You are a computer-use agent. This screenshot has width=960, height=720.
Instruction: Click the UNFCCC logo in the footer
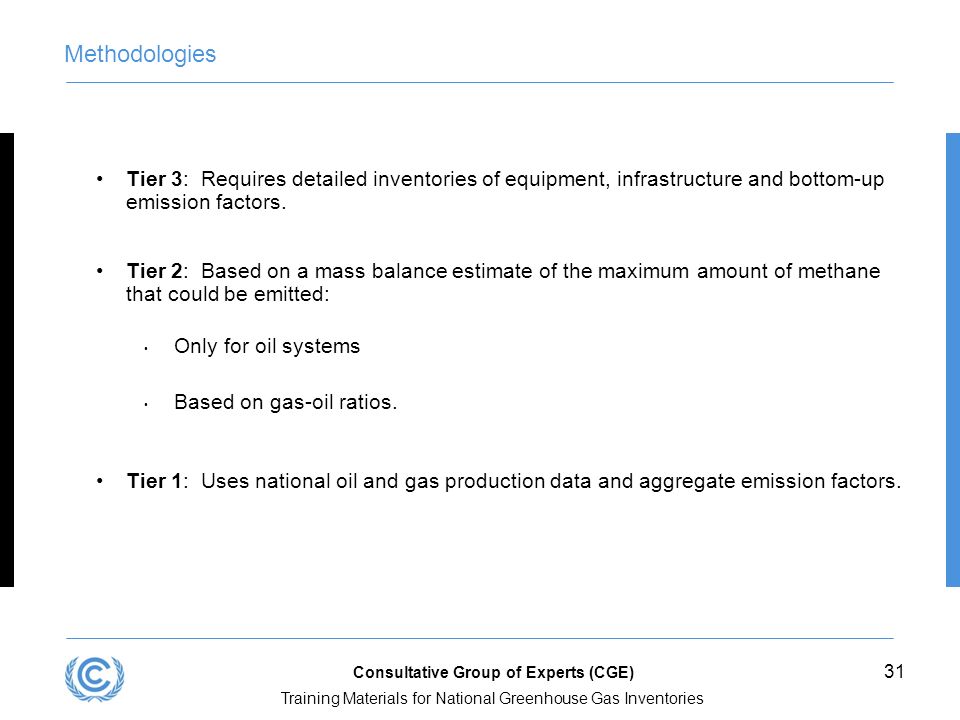point(94,678)
